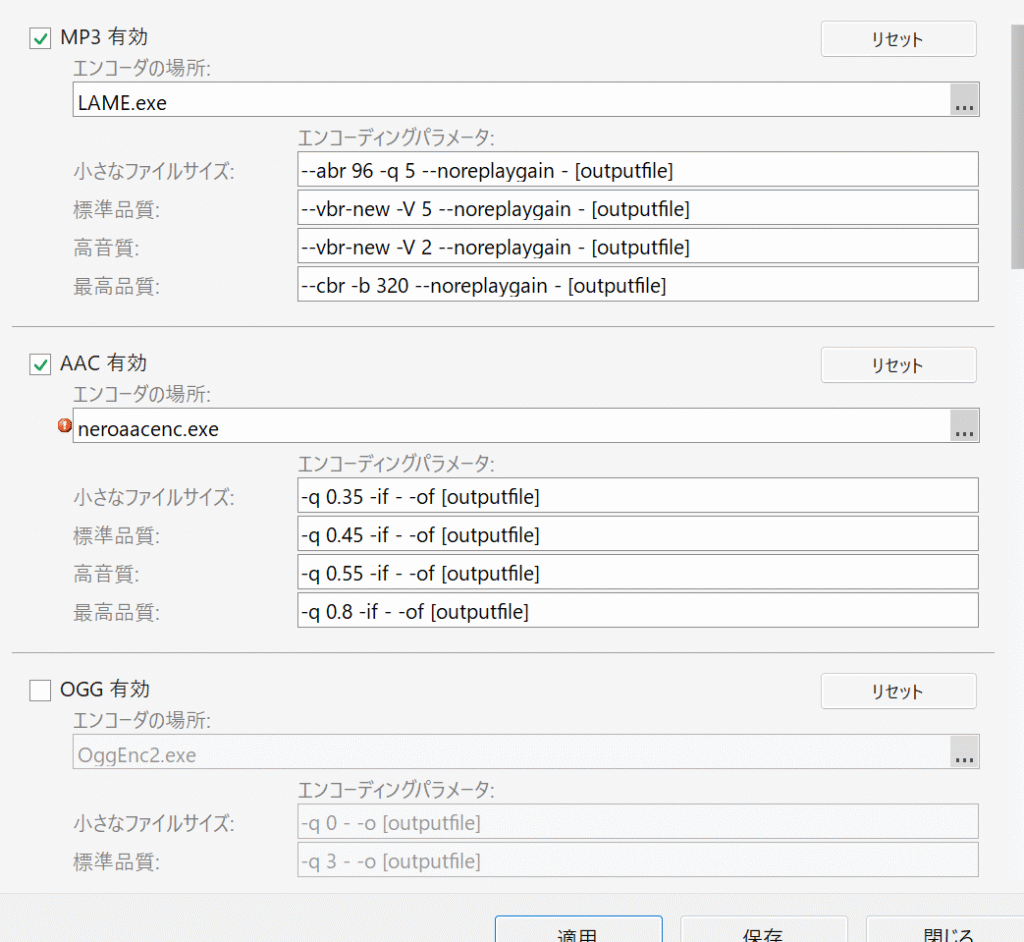Click browse button for OggEnc2.exe path

[964, 753]
